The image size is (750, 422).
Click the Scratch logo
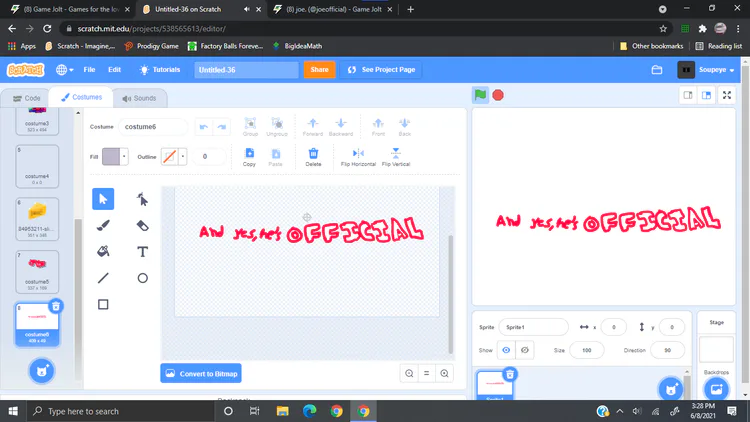(x=25, y=70)
